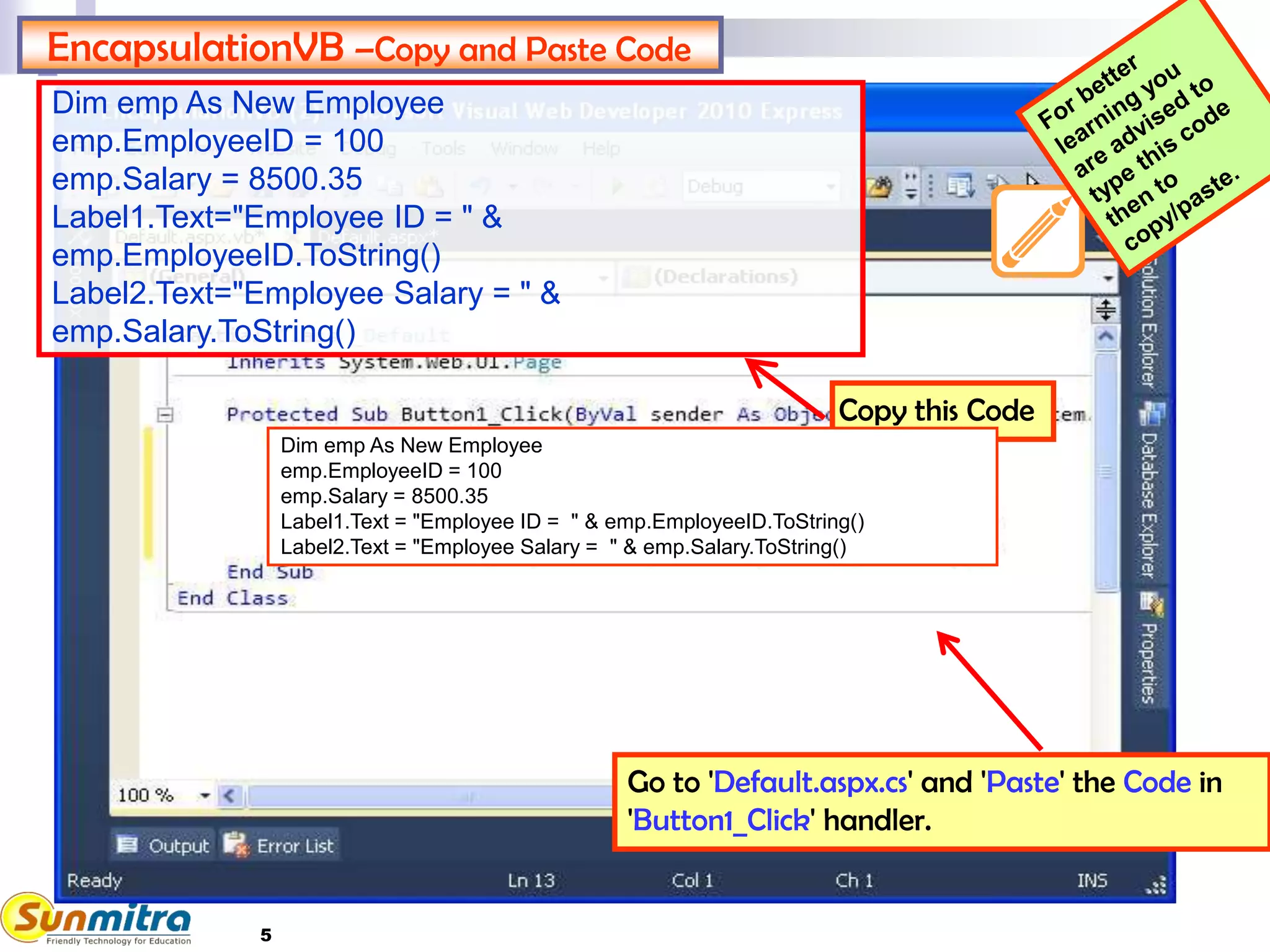Screen dimensions: 1270x952
Task: Toggle the INS insert mode indicator
Action: click(x=1091, y=880)
